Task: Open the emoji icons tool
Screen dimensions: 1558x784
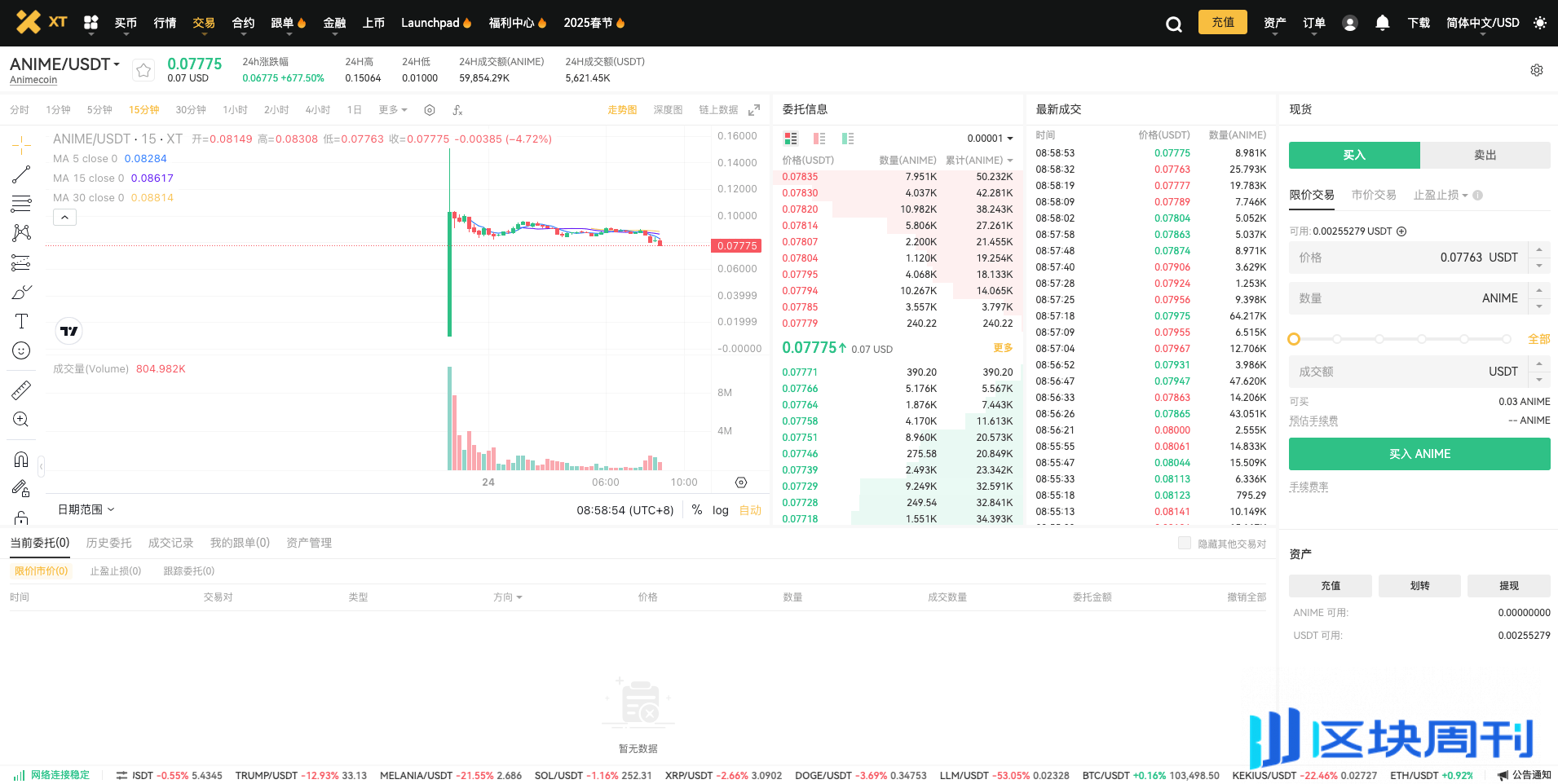Action: [x=21, y=350]
